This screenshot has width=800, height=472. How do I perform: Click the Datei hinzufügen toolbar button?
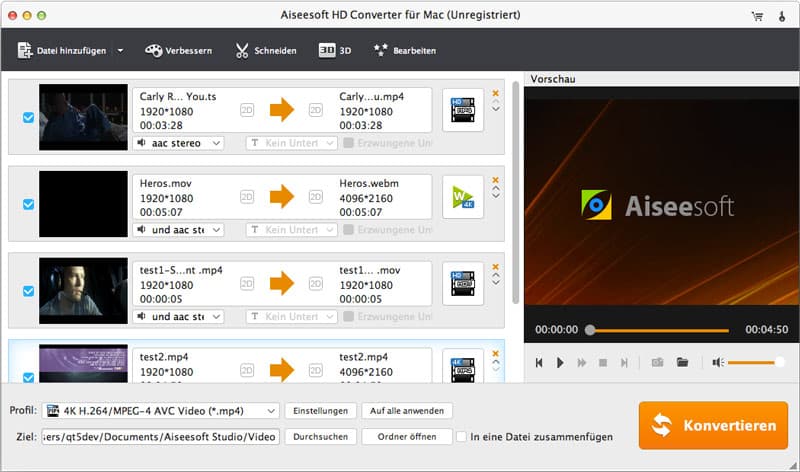[61, 51]
